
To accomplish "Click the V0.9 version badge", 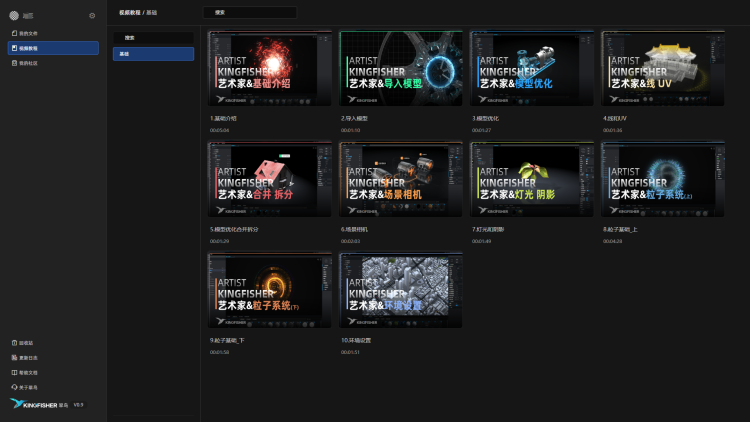I will click(x=78, y=405).
